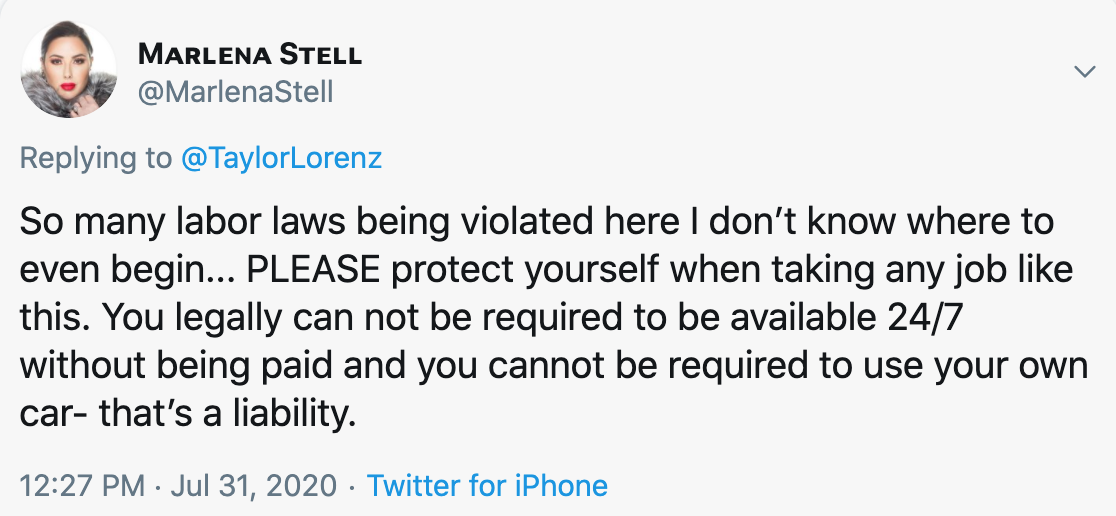This screenshot has width=1116, height=516.
Task: Click the Jul 31, 2020 date
Action: pos(253,486)
